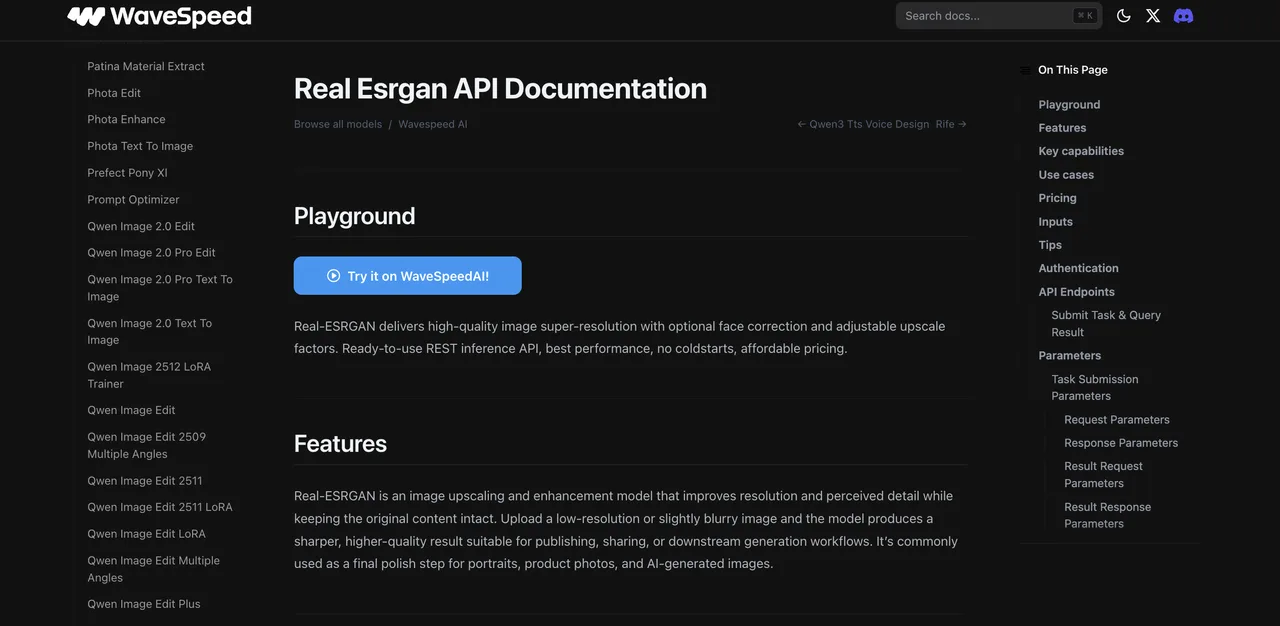Viewport: 1280px width, 626px height.
Task: Click Try it on WaveSpeedAI! button
Action: click(x=408, y=276)
